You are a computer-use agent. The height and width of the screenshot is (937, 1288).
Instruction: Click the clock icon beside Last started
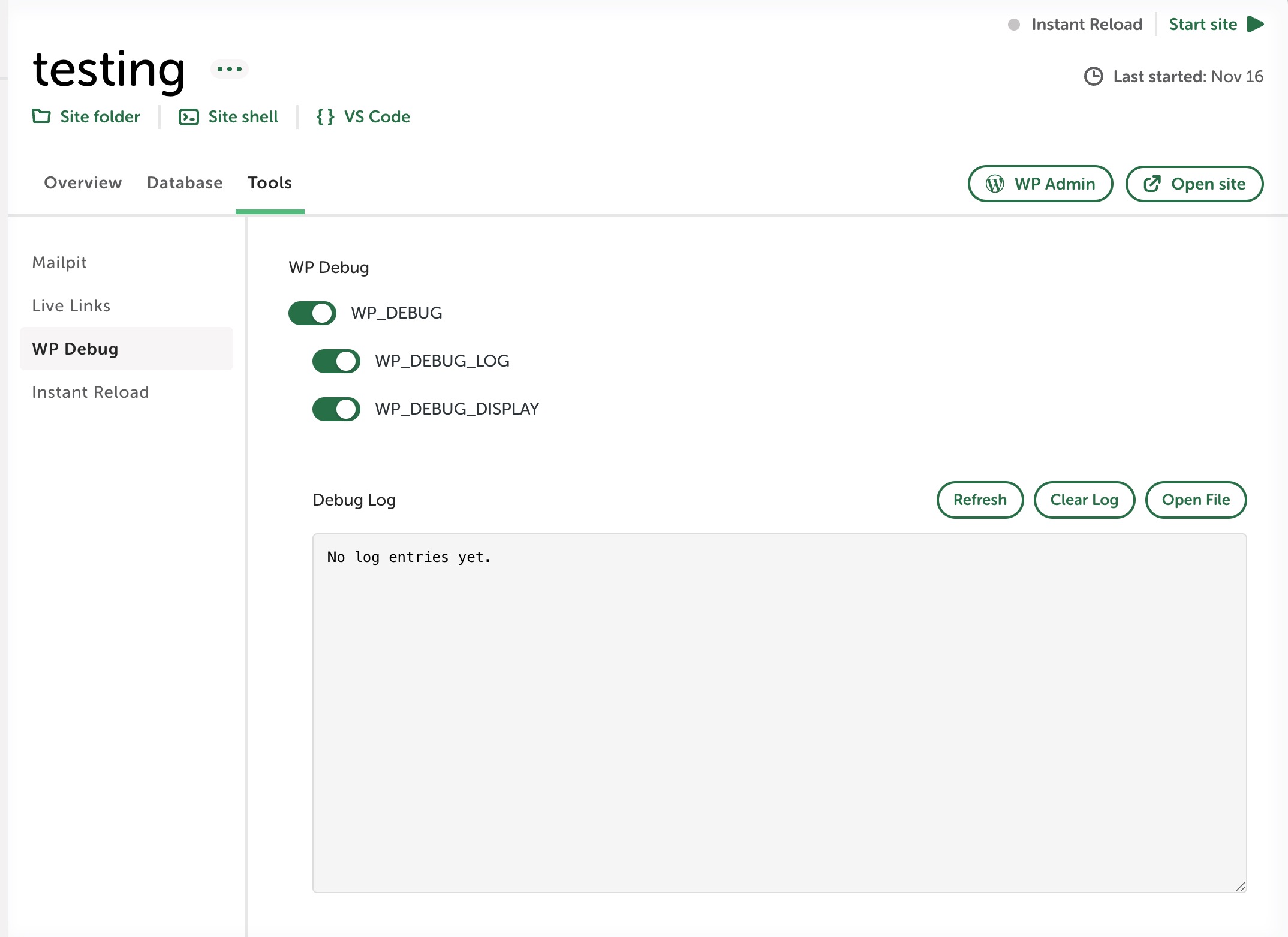point(1093,76)
